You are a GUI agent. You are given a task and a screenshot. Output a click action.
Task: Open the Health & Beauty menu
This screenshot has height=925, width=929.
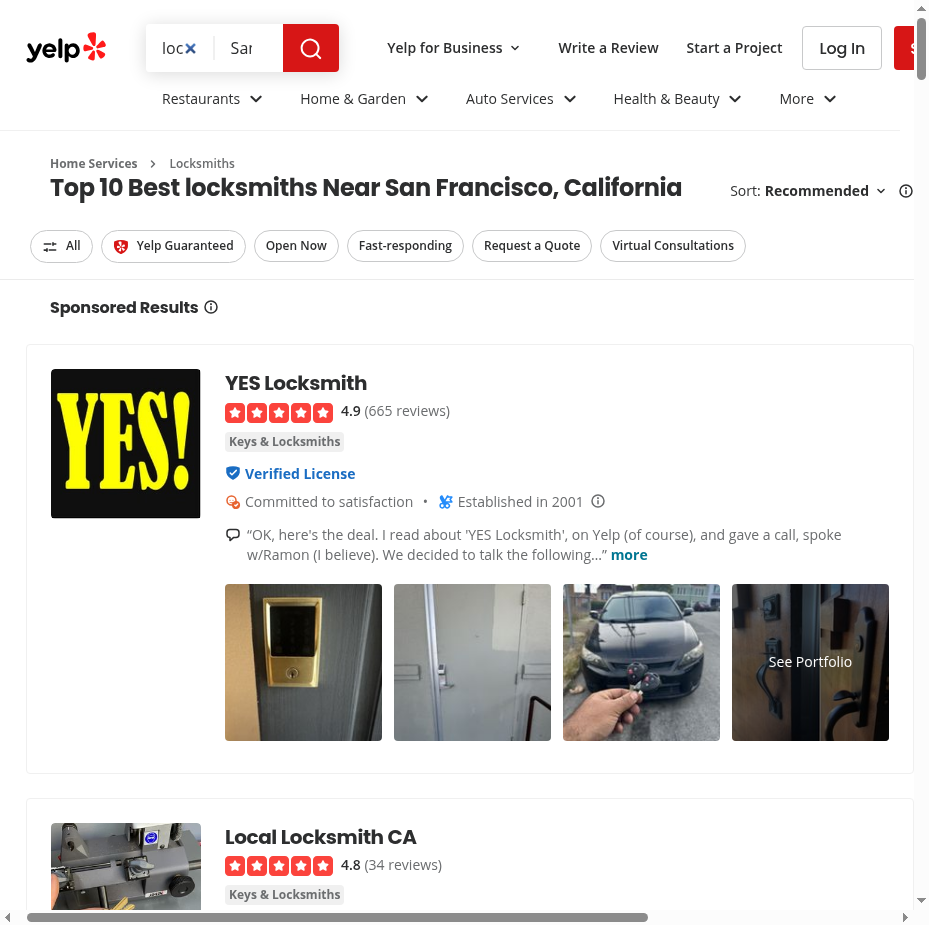click(x=677, y=99)
